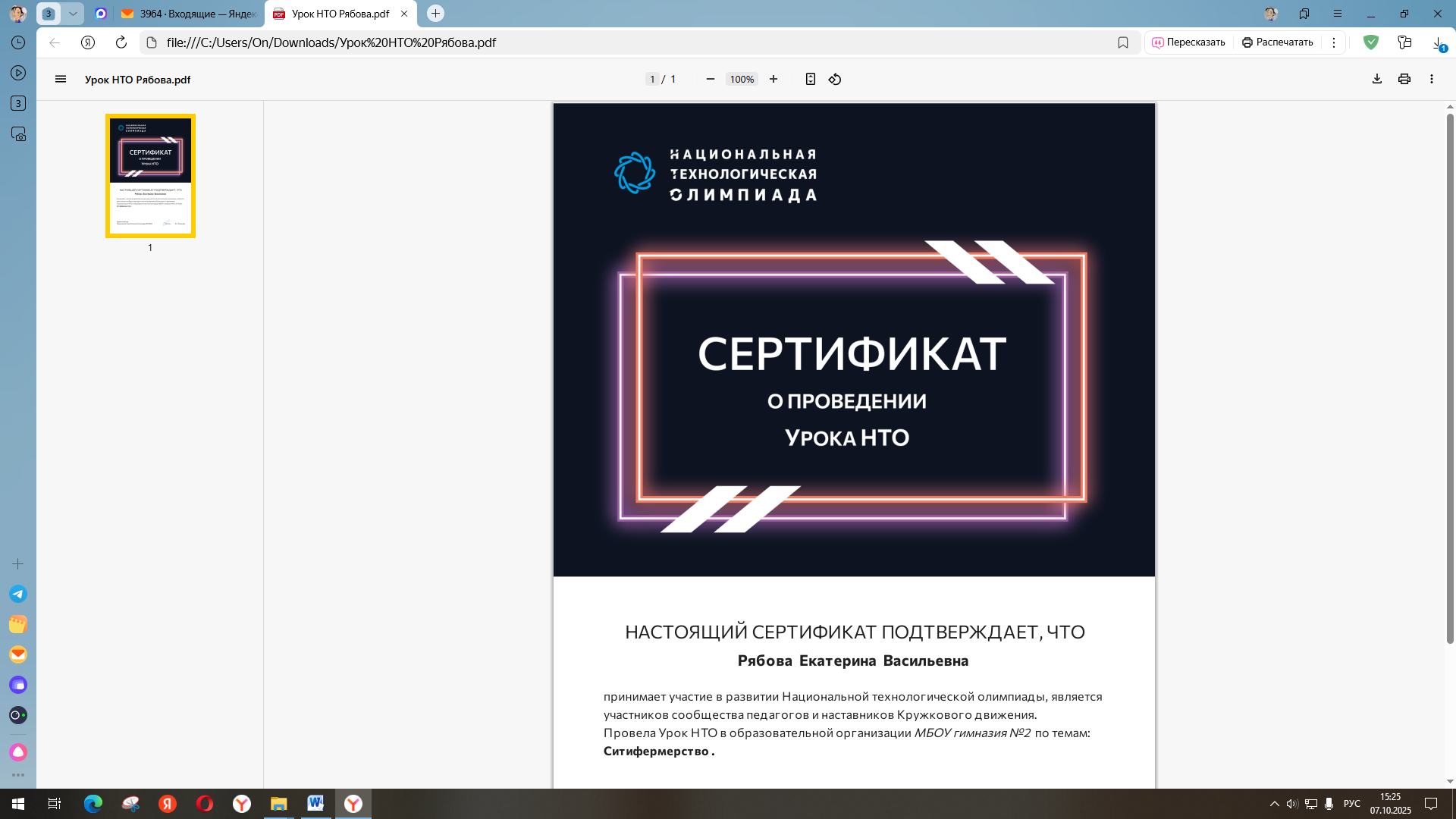Screen dimensions: 1456x819
Task: Switch to the Яндекс mail Входящие tab
Action: (x=190, y=14)
